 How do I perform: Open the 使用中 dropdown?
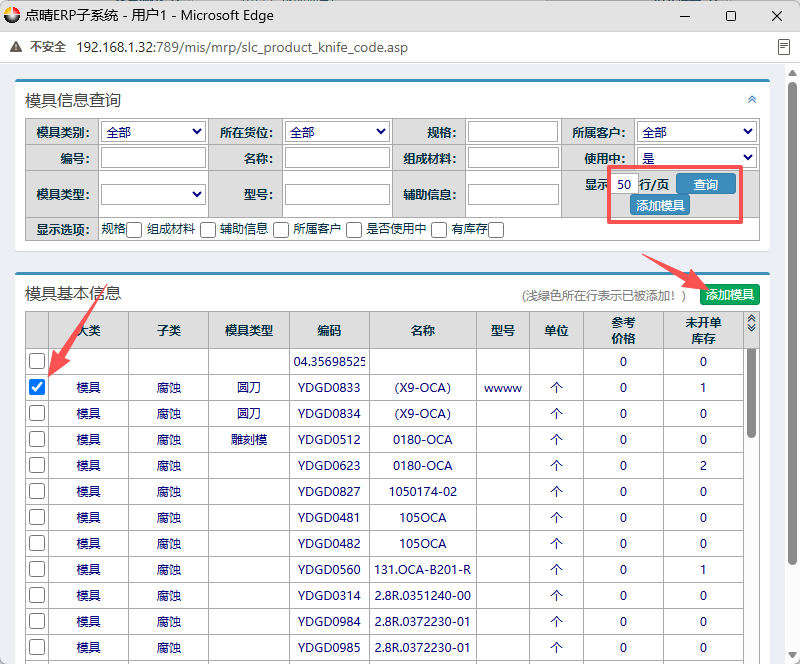(696, 158)
